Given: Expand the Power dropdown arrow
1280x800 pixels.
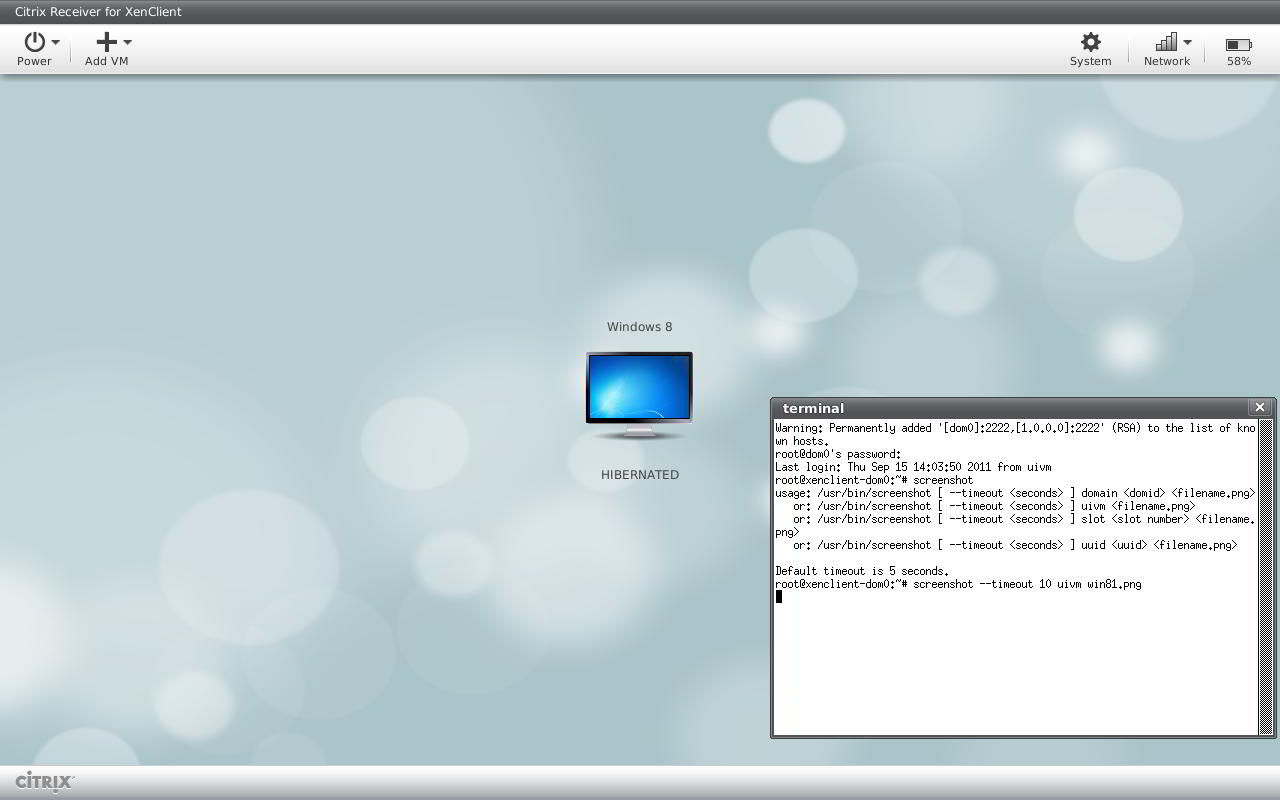Looking at the screenshot, I should (x=55, y=42).
